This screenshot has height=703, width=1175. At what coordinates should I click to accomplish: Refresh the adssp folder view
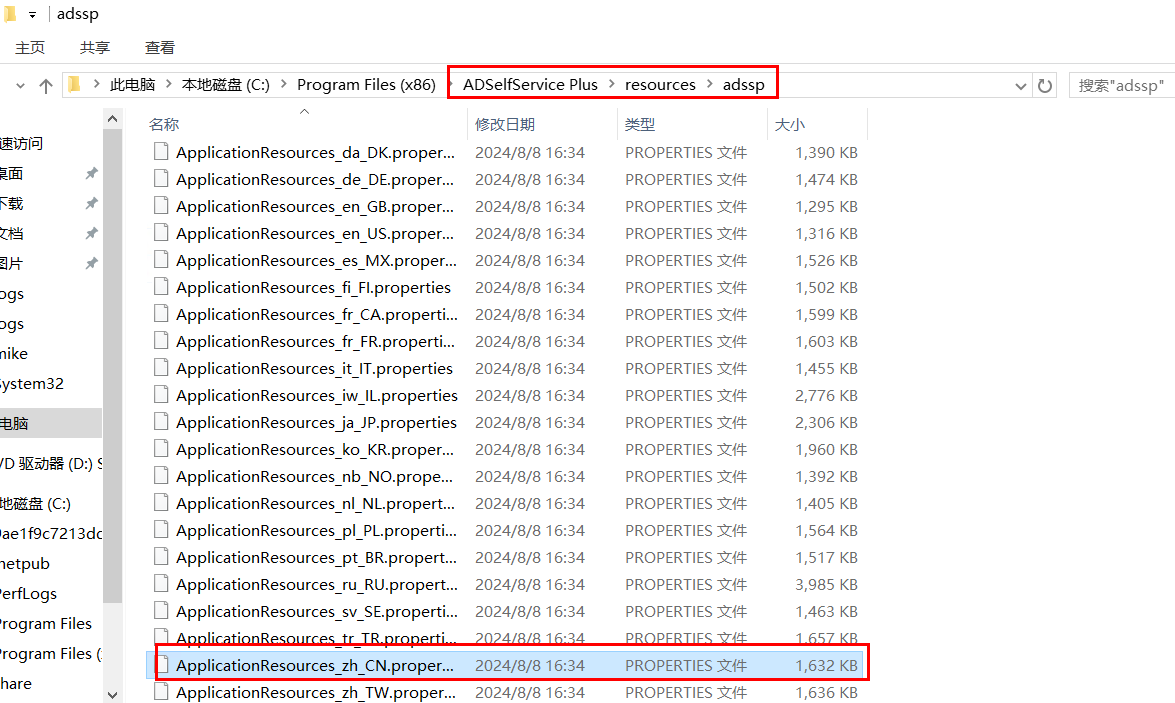pos(1045,85)
